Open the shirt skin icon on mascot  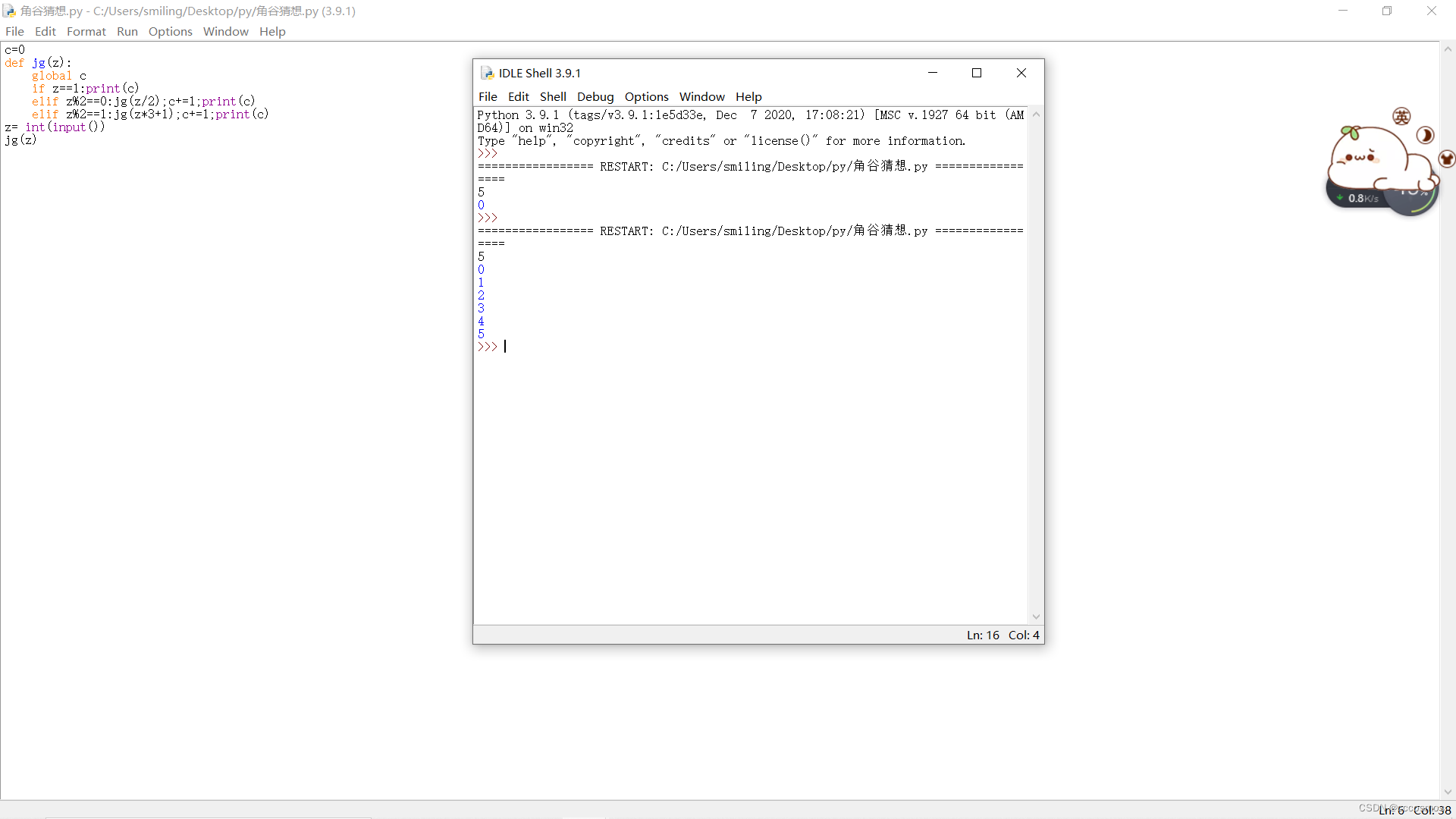tap(1446, 158)
